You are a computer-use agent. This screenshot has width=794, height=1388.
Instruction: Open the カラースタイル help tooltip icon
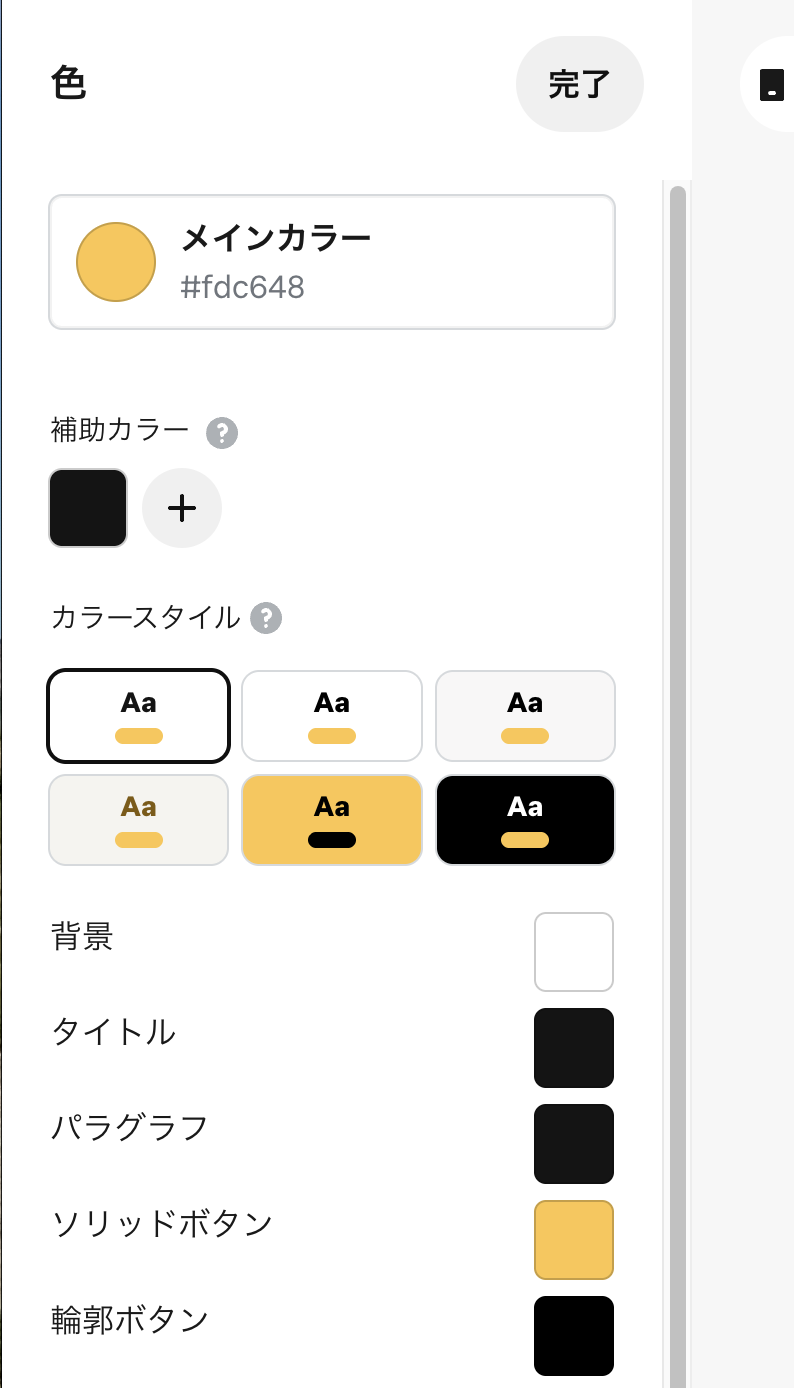[265, 618]
